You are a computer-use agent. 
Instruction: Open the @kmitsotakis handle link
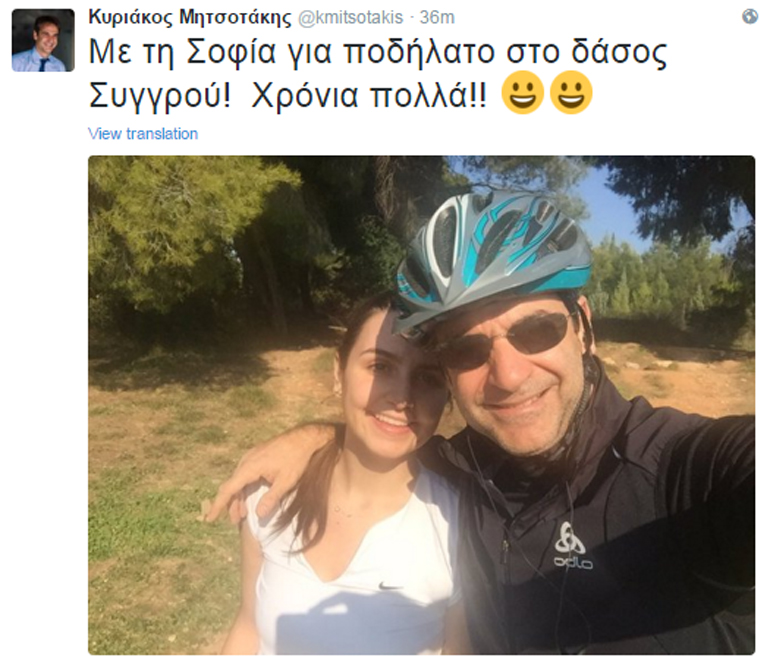[x=351, y=18]
